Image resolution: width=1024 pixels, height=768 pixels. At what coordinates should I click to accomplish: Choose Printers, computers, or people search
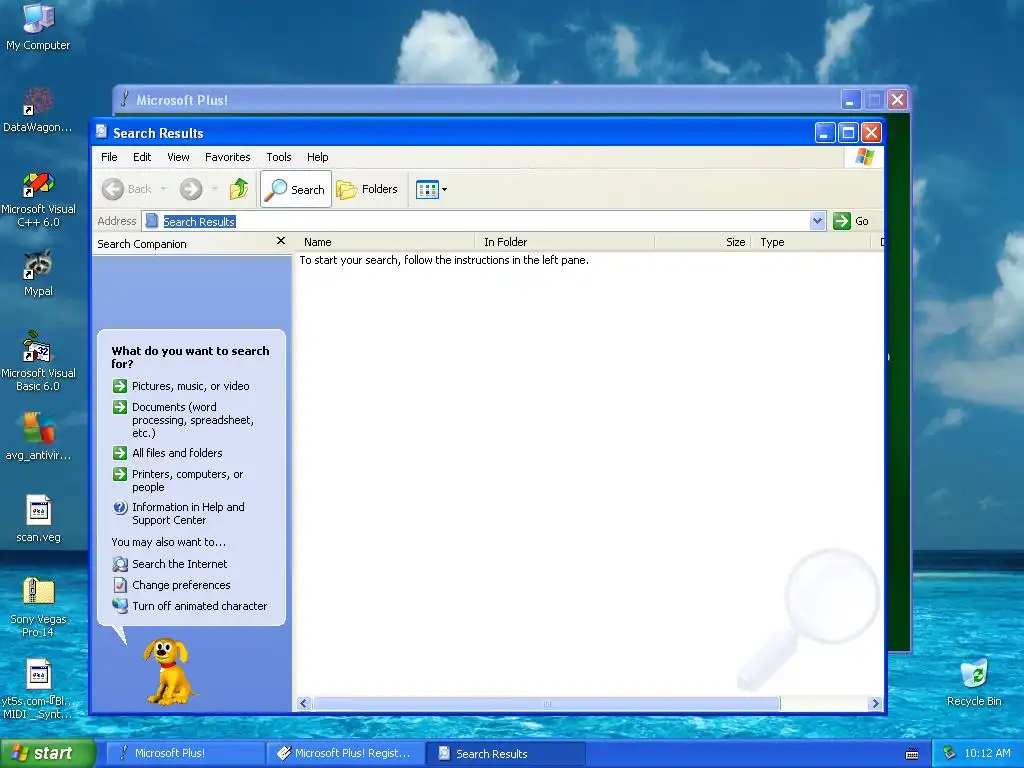[x=178, y=480]
